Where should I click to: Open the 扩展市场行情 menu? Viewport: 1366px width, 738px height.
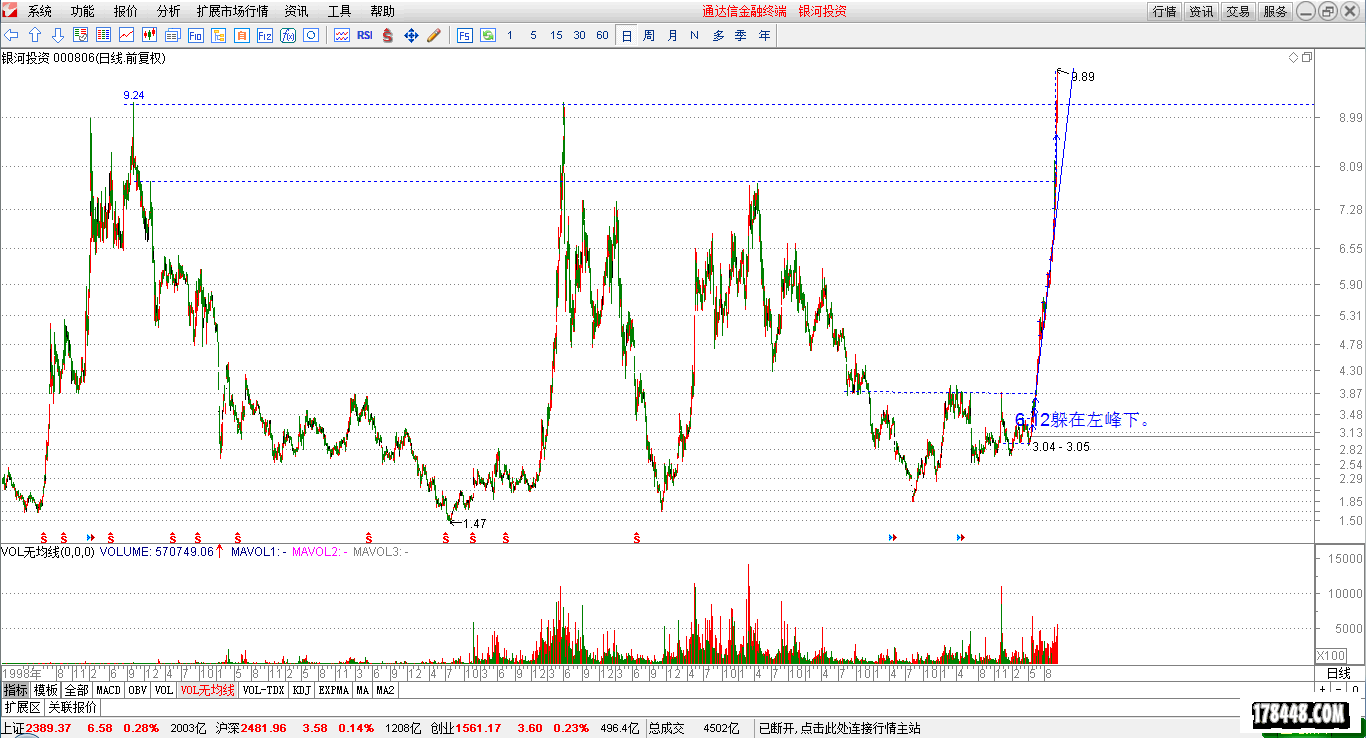click(x=232, y=11)
